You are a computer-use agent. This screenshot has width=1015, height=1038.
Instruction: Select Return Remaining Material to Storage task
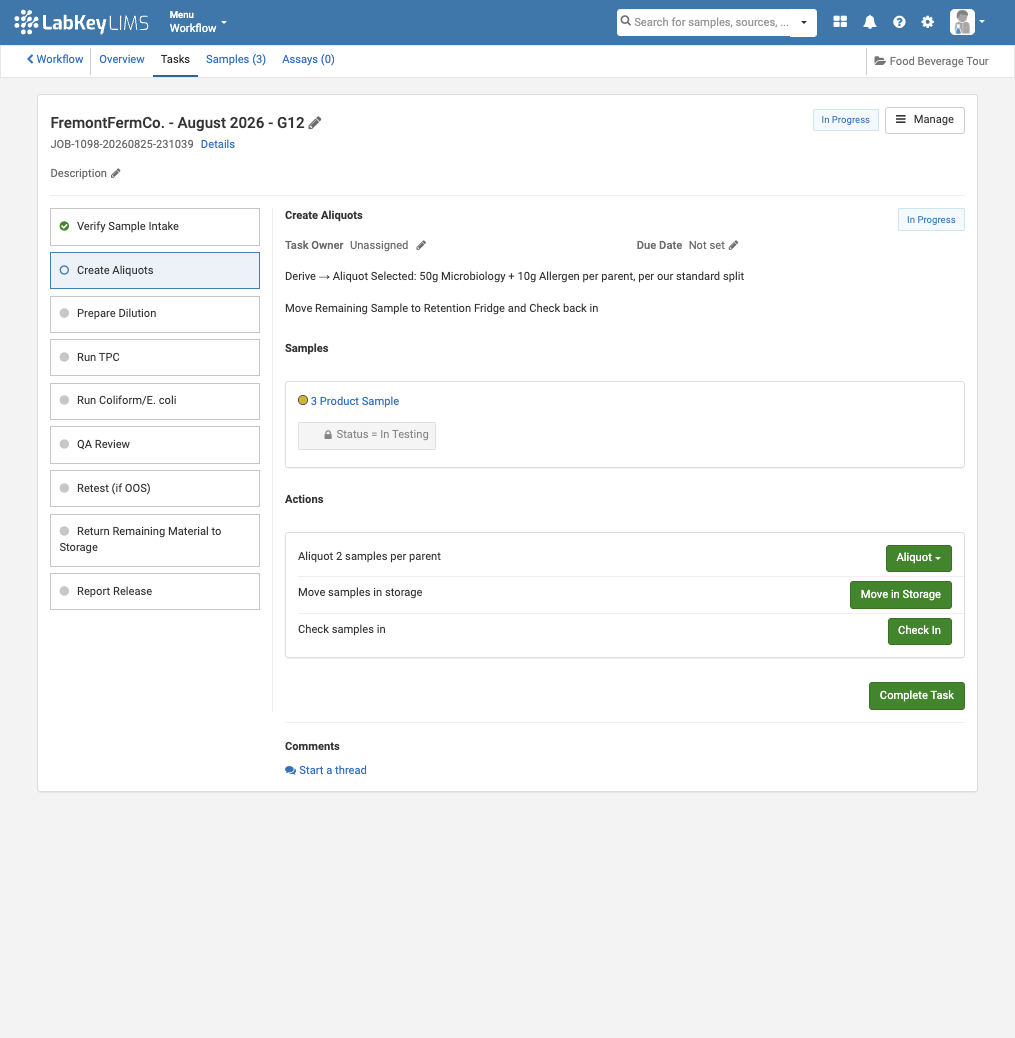155,540
